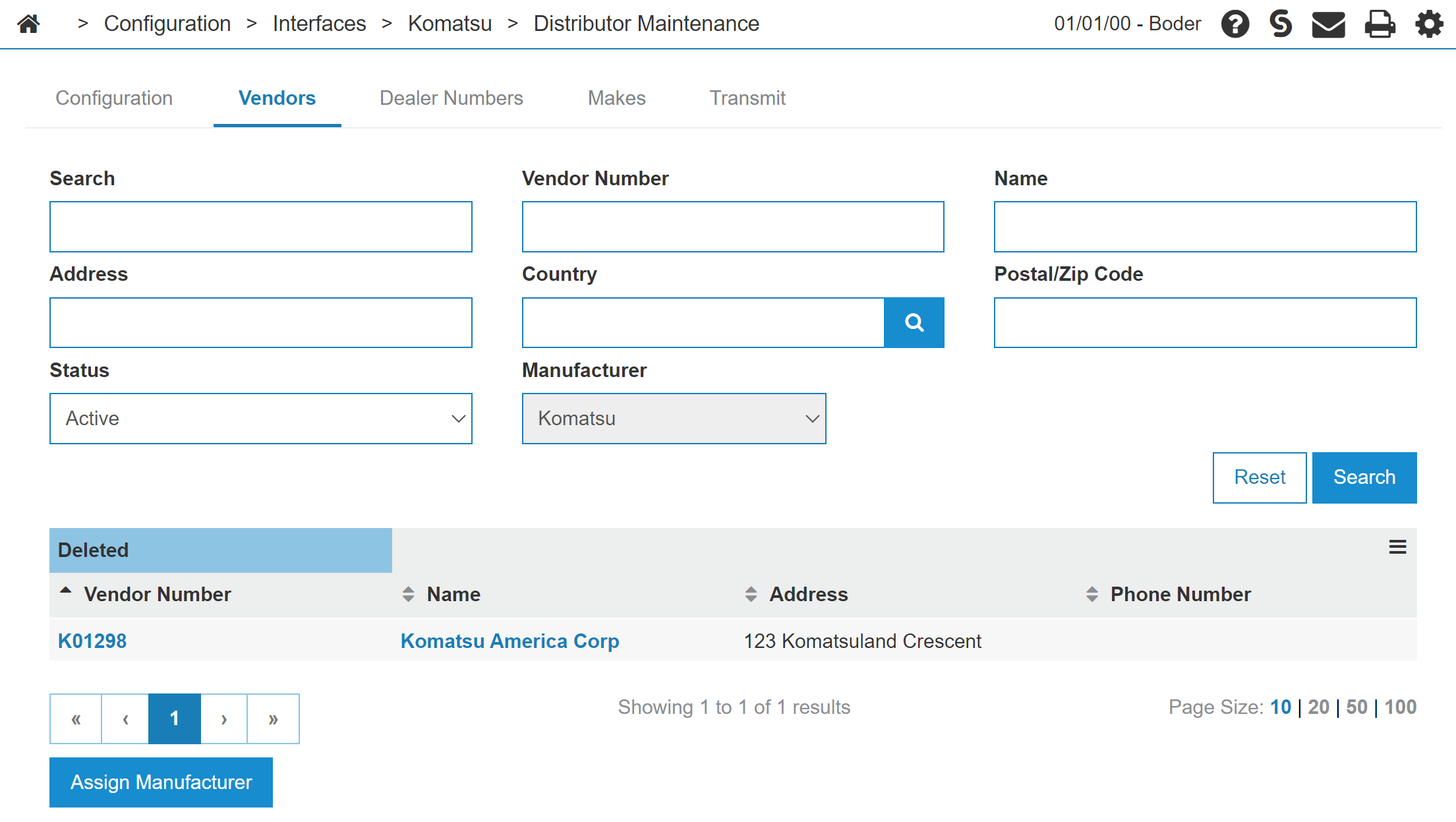Open vendor K01298 link
The image size is (1456, 822).
coord(92,641)
